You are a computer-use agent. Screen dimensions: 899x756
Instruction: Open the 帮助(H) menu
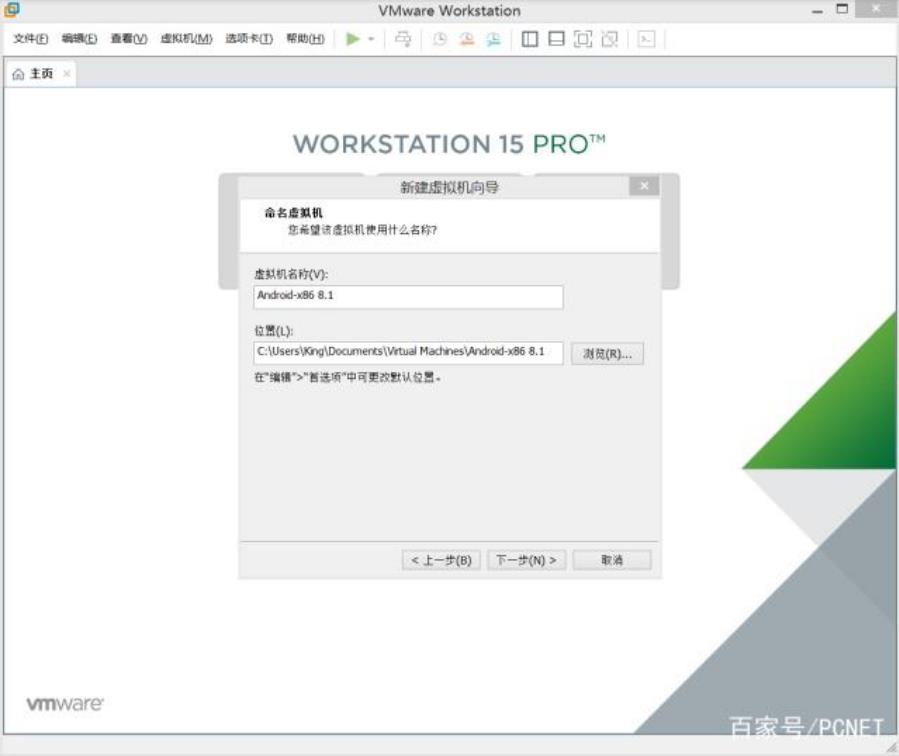(x=306, y=38)
